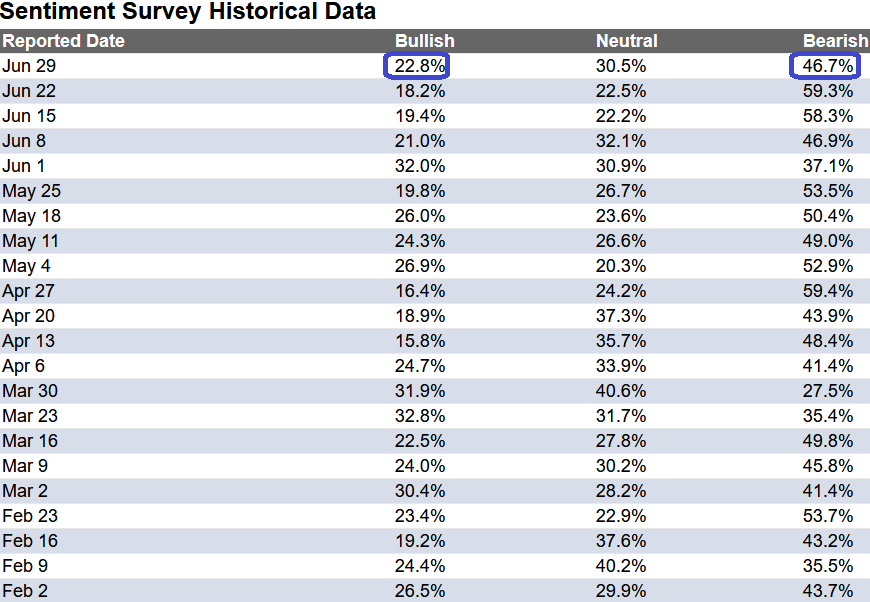Click the Neutral column header
The height and width of the screenshot is (602, 870).
tap(626, 41)
